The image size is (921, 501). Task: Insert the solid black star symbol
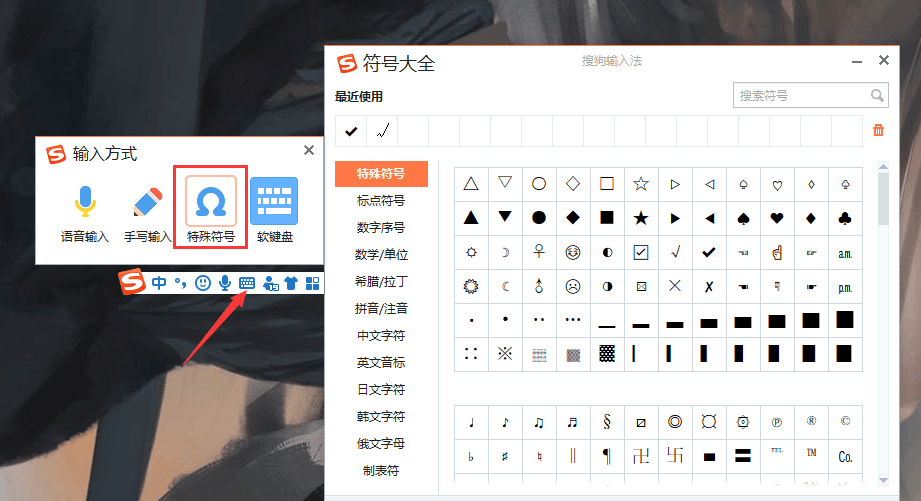[641, 217]
